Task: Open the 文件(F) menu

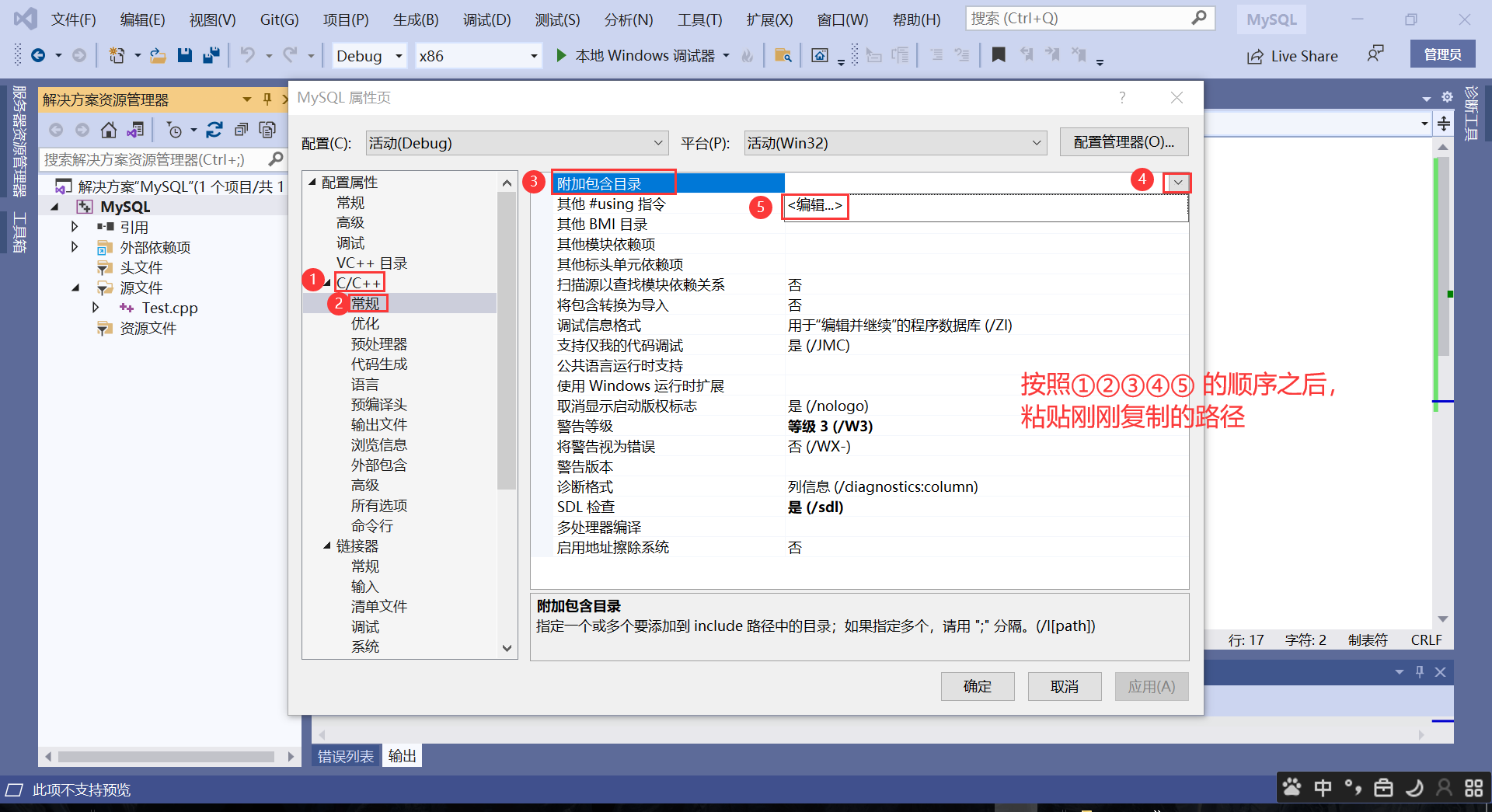Action: pos(74,19)
